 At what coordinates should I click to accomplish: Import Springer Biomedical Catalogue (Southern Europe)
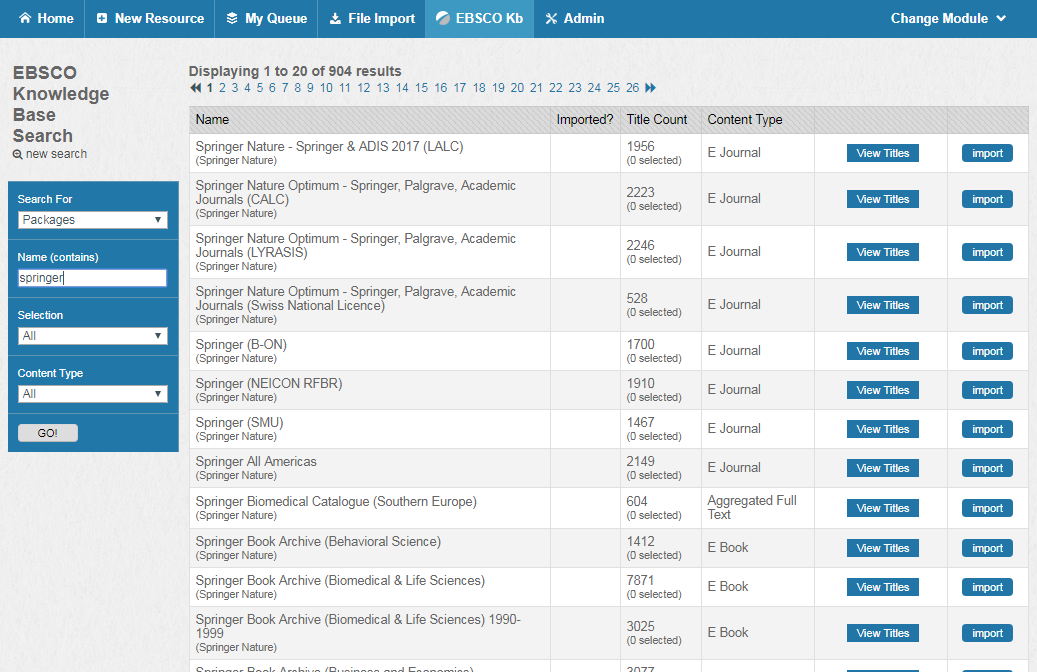pos(987,508)
